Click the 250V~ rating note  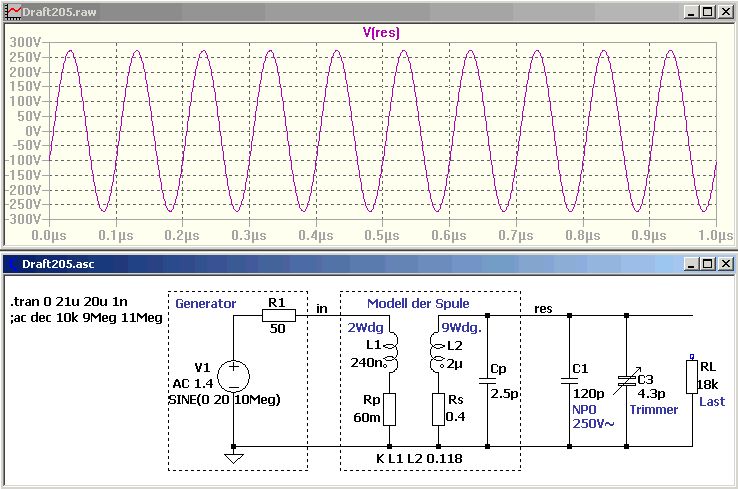coord(593,424)
